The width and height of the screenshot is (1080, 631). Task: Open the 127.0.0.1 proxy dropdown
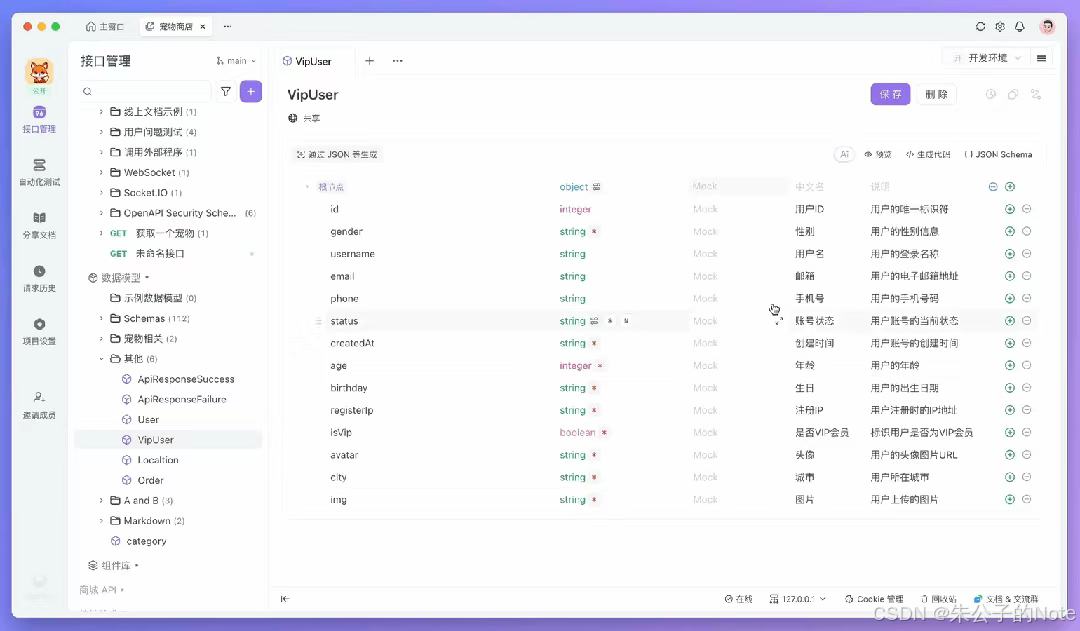[x=798, y=599]
